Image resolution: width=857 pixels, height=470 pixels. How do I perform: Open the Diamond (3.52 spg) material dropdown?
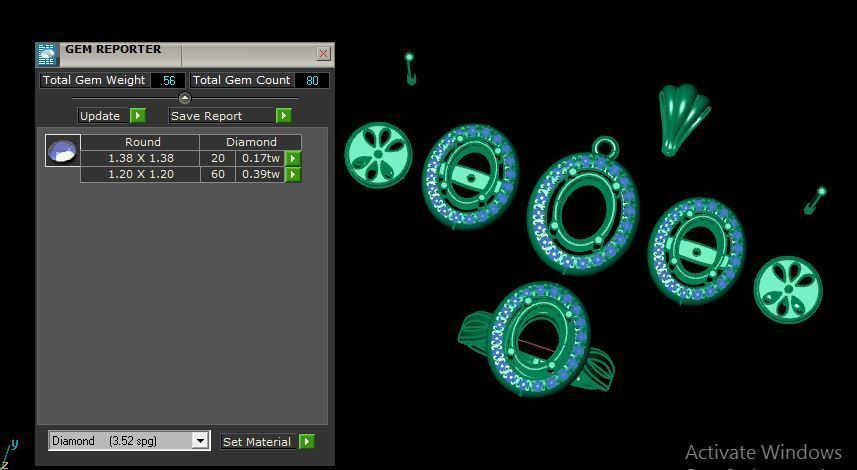click(200, 440)
